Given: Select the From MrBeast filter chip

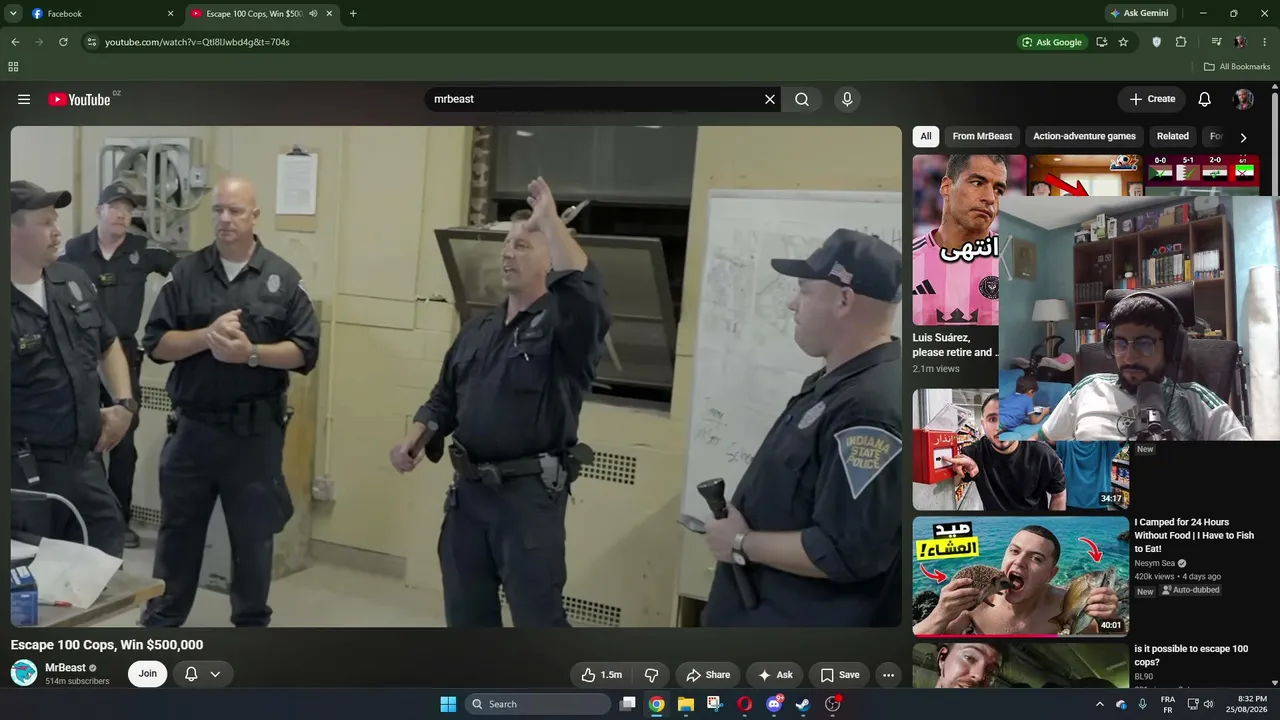Looking at the screenshot, I should point(982,136).
